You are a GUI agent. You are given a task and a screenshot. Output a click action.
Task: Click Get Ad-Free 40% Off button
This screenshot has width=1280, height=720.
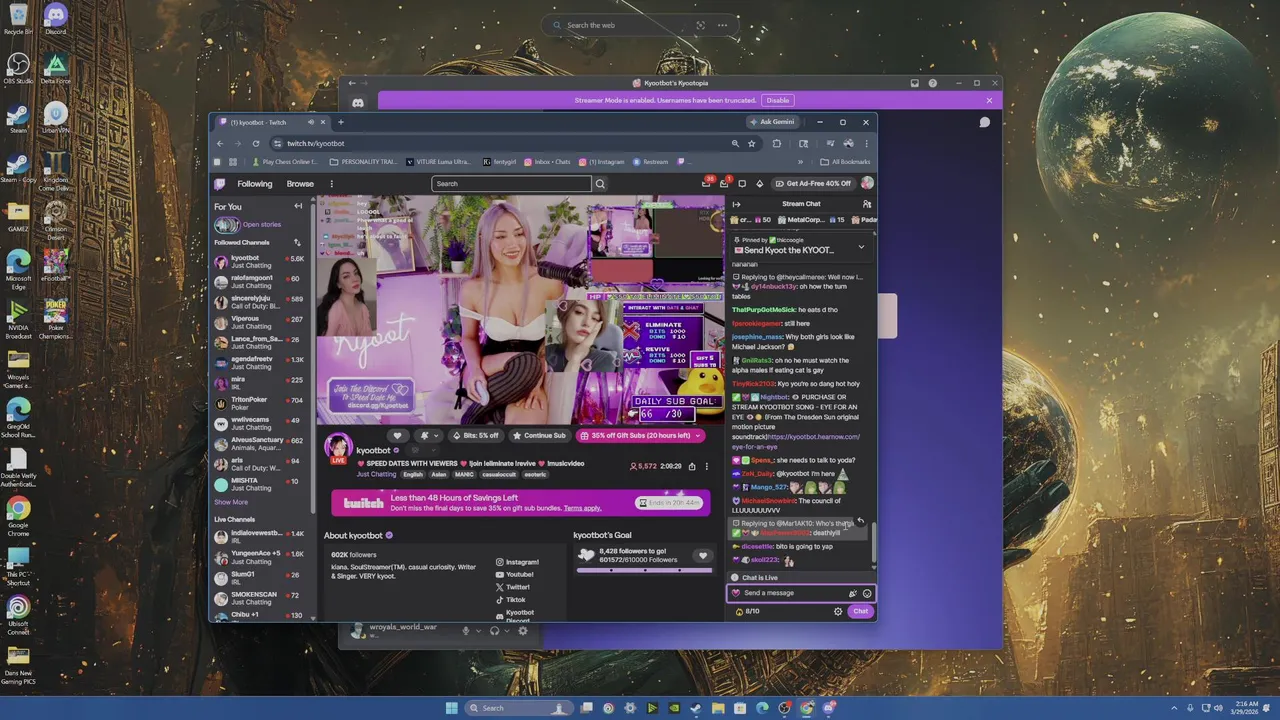coord(812,183)
